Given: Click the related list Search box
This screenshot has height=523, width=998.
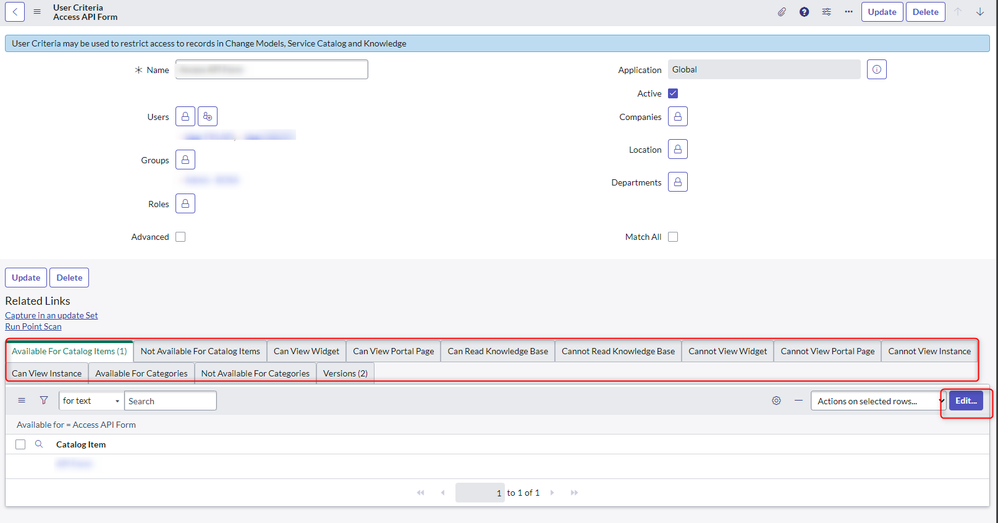Looking at the screenshot, I should 171,401.
